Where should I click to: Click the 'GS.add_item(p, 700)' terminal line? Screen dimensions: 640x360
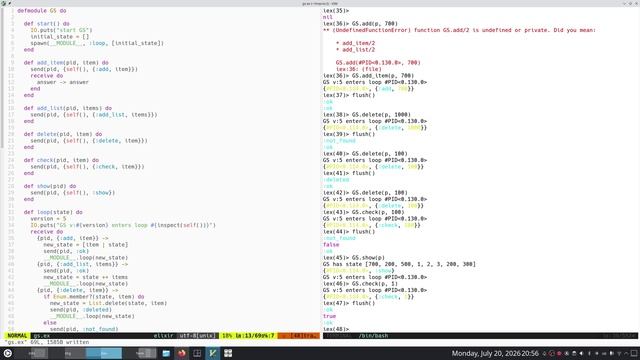(369, 76)
